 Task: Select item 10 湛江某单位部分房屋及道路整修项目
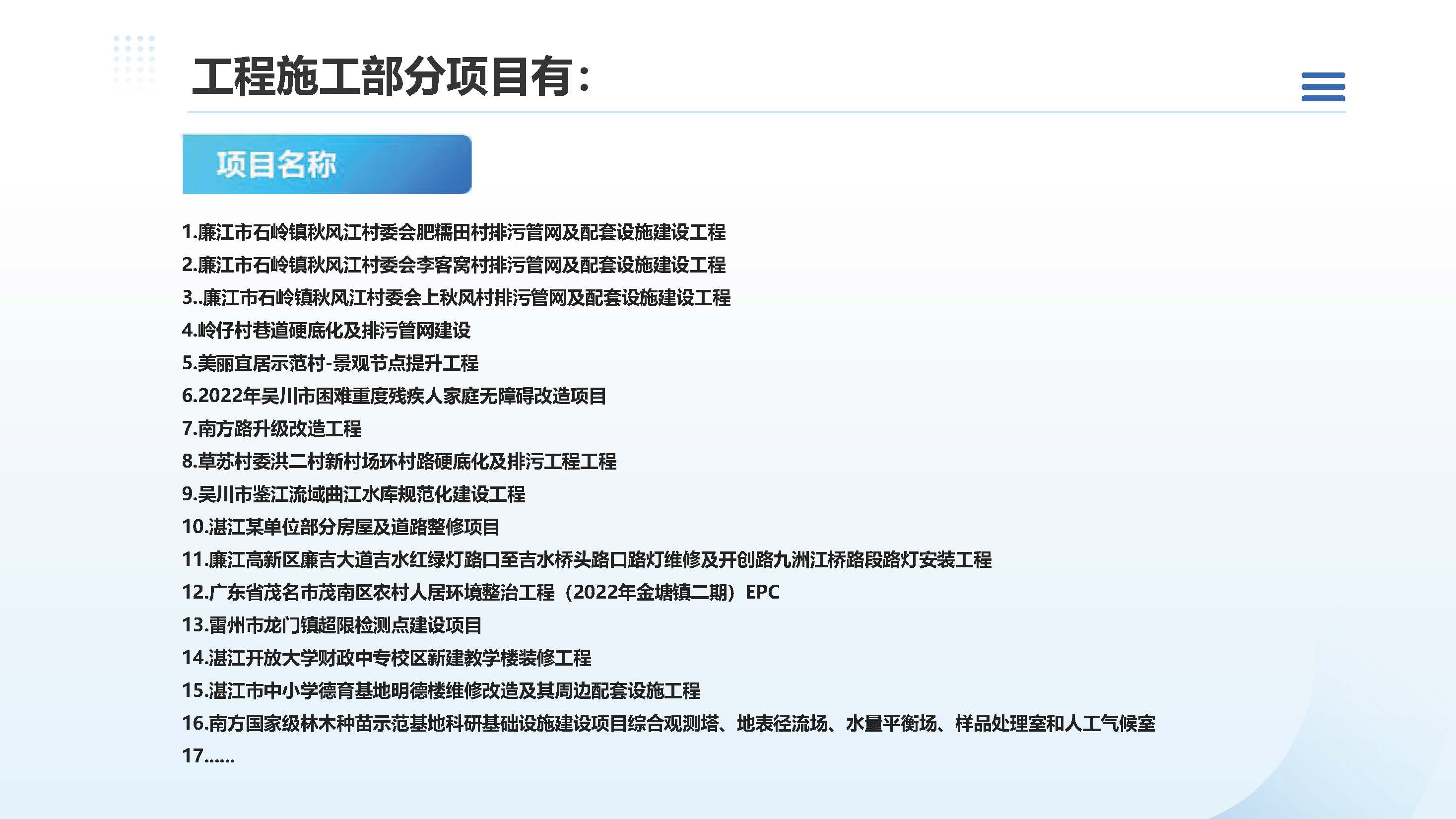[341, 527]
